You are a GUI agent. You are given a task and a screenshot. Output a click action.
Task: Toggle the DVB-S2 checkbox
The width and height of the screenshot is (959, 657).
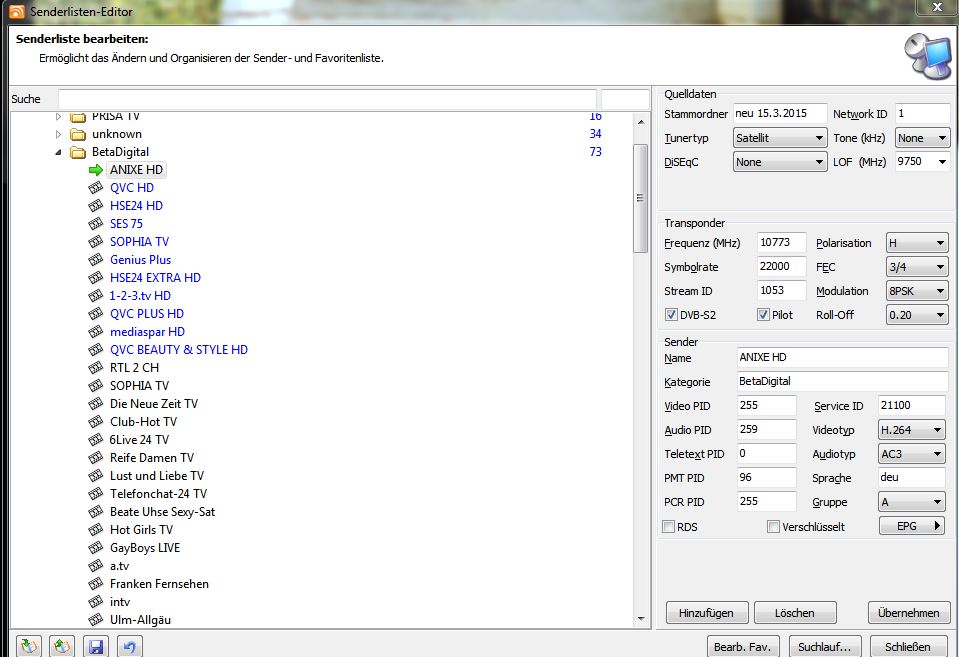[671, 315]
